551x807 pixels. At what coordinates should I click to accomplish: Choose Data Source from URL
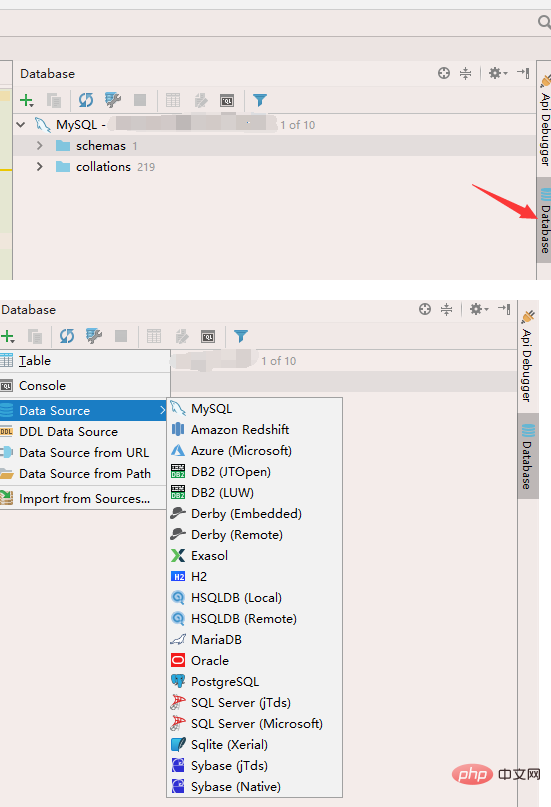(83, 453)
